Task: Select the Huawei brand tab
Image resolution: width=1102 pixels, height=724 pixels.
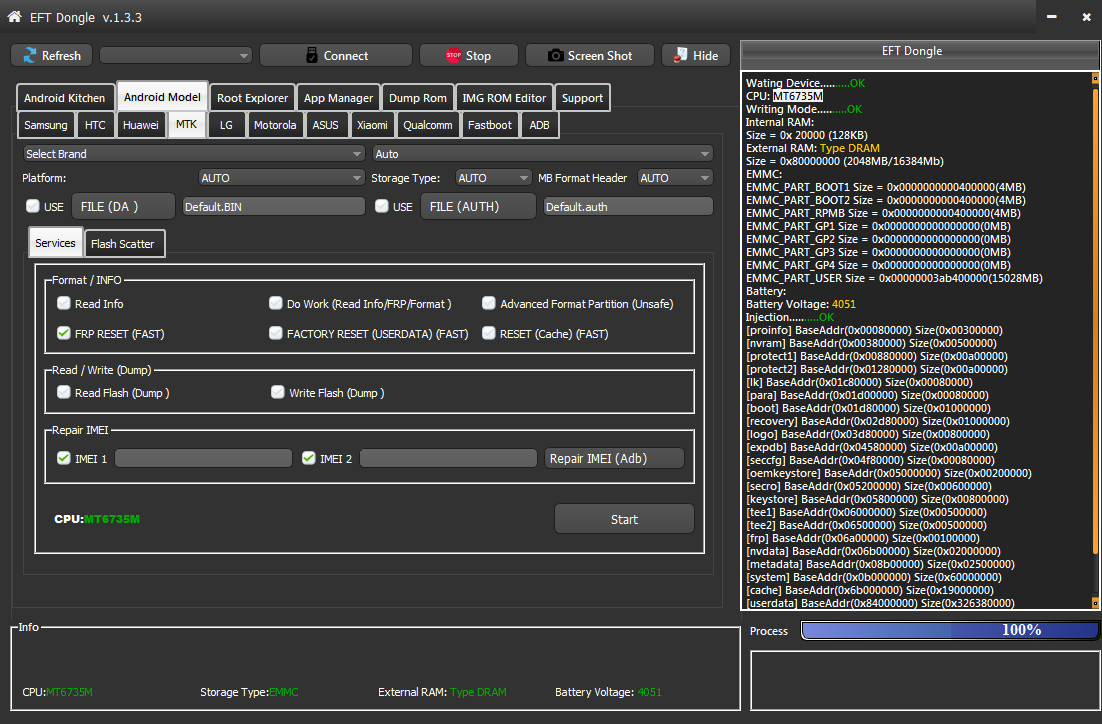Action: 141,125
